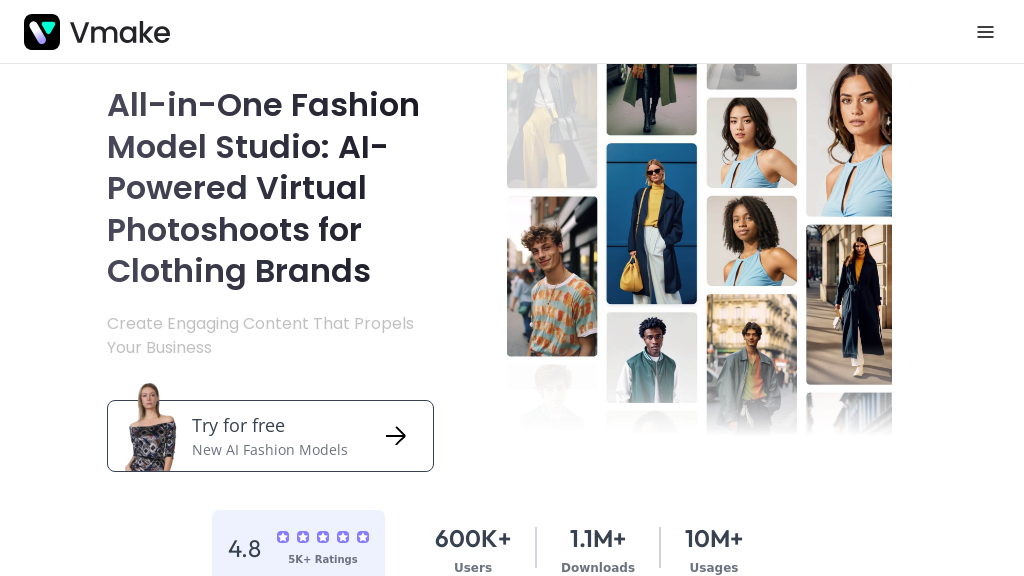The height and width of the screenshot is (576, 1024).
Task: Click the 4.8 rating score
Action: pos(245,548)
